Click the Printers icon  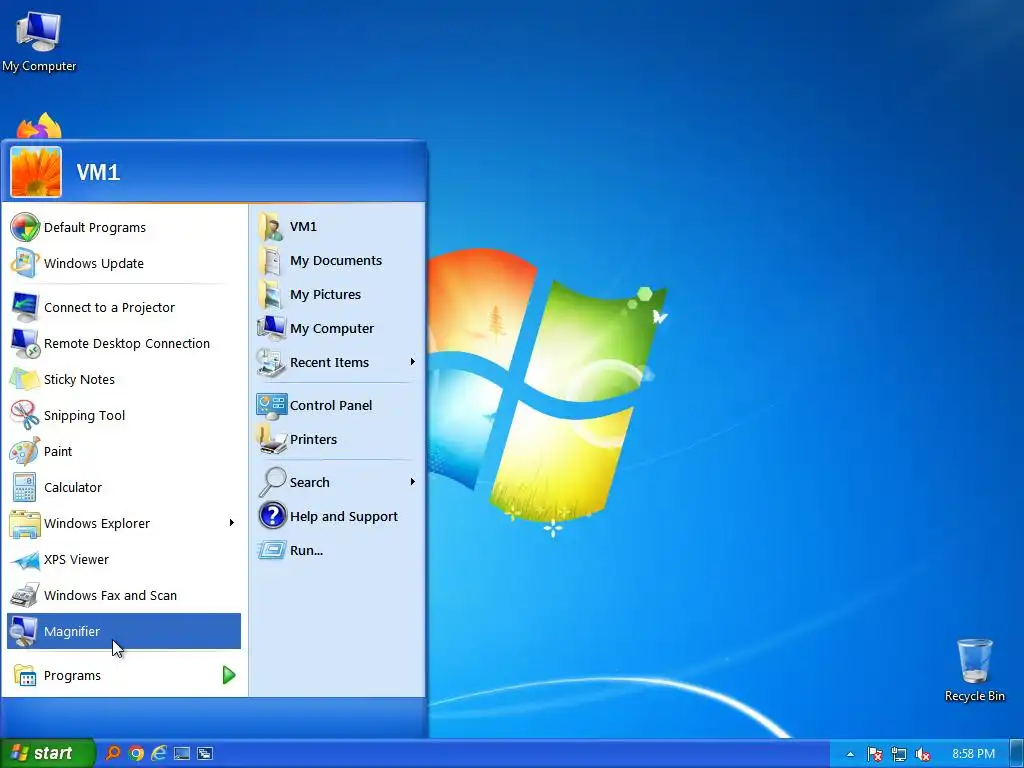(271, 440)
